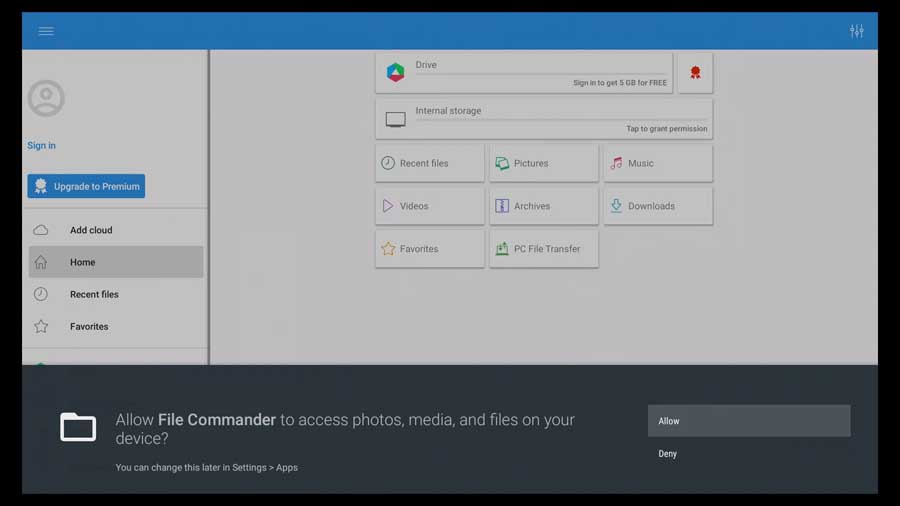Screen dimensions: 900x506
Task: Click the Upgrade to Premium button
Action: point(86,186)
